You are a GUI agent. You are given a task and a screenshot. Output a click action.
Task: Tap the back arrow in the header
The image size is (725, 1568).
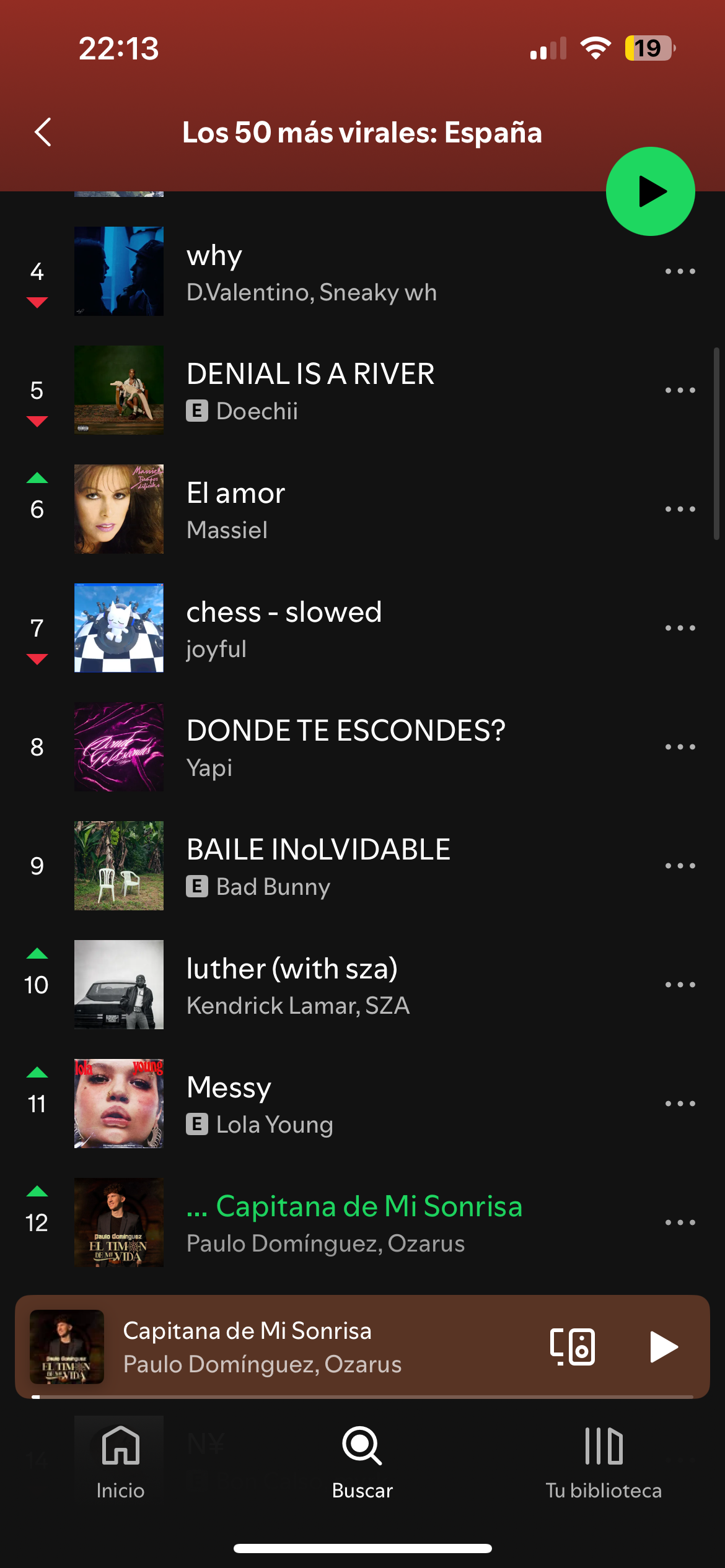[43, 133]
